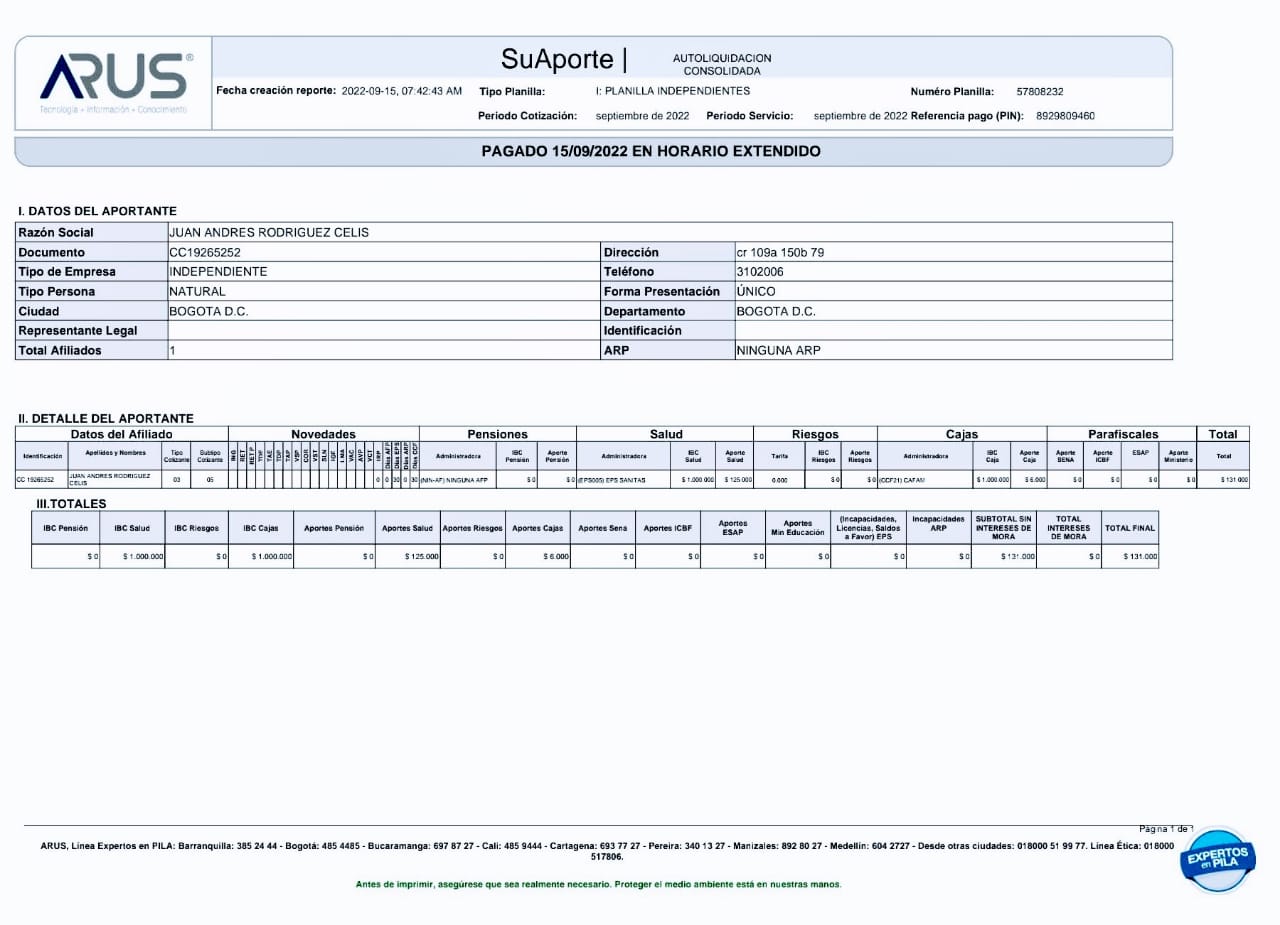Click the EPS SANITAS administrator cell

tap(612, 480)
